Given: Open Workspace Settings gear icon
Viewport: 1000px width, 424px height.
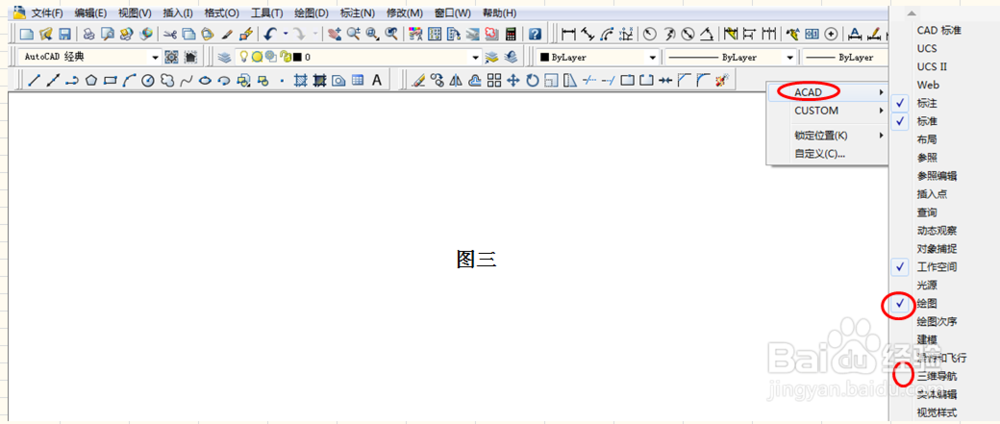Looking at the screenshot, I should tap(172, 57).
